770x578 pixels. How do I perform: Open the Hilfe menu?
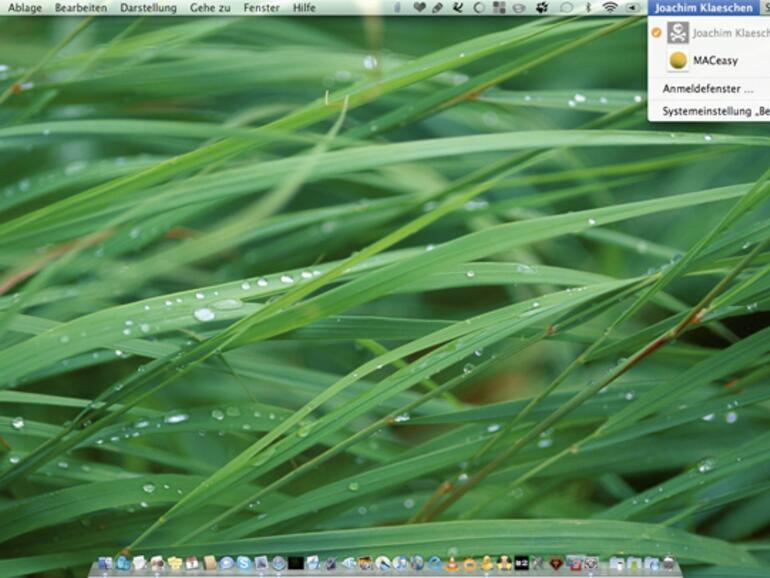(304, 8)
